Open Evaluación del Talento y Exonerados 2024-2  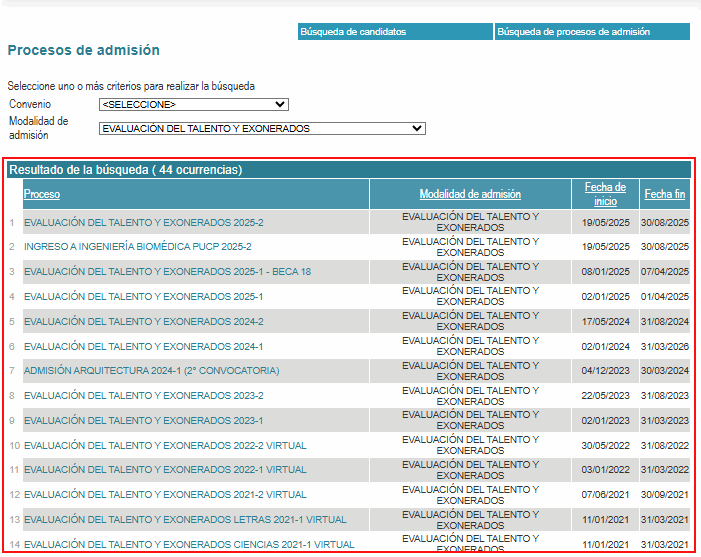tap(143, 321)
